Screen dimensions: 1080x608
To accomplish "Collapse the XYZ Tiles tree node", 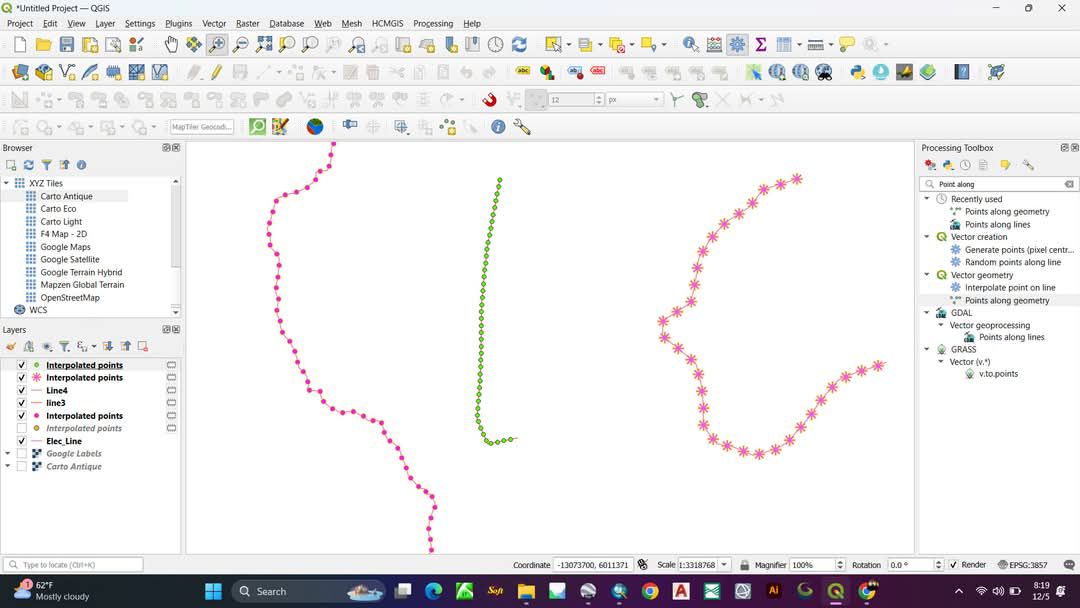I will (x=7, y=183).
